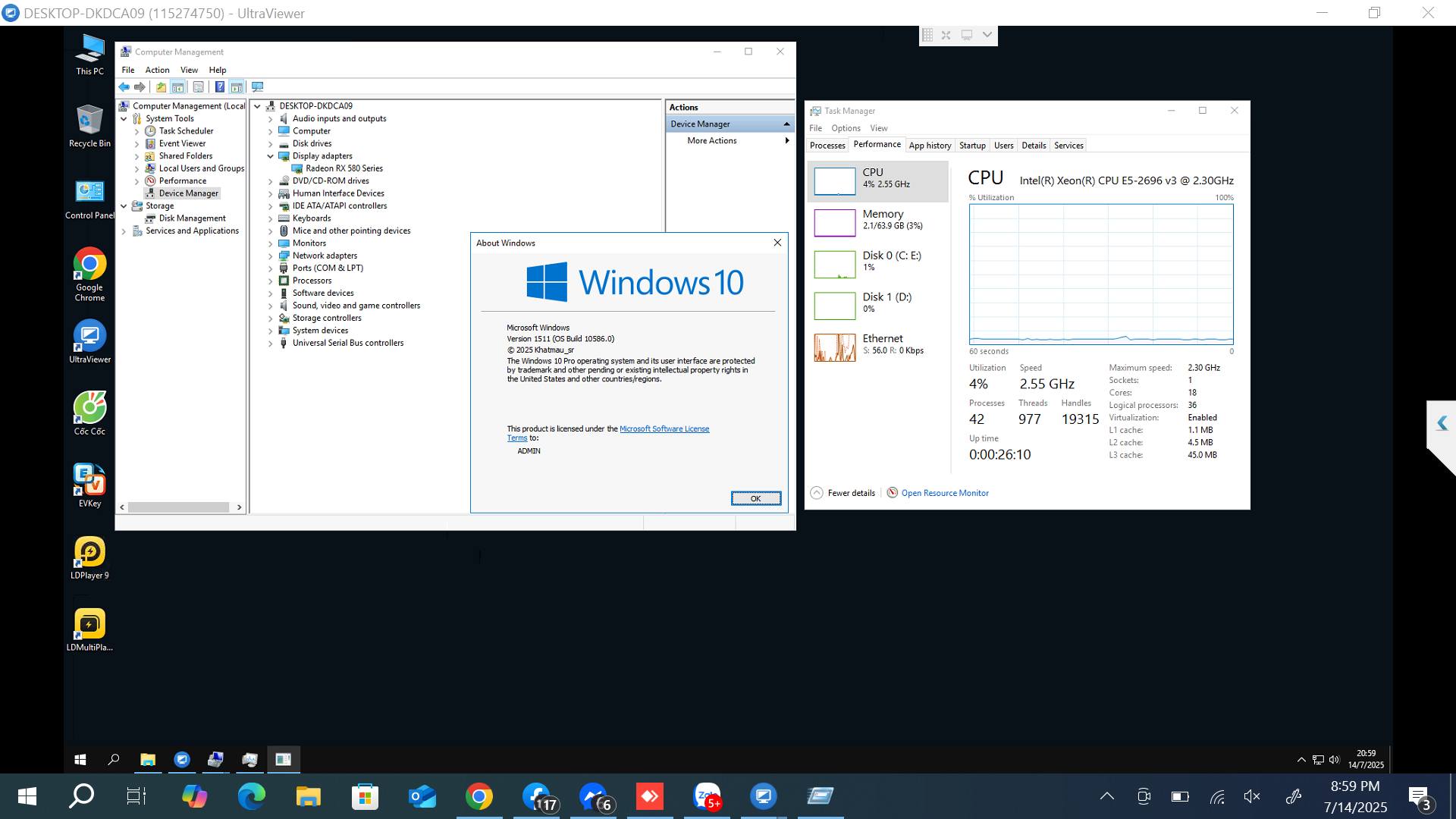Click UltraViewer side panel expand arrow

1442,423
